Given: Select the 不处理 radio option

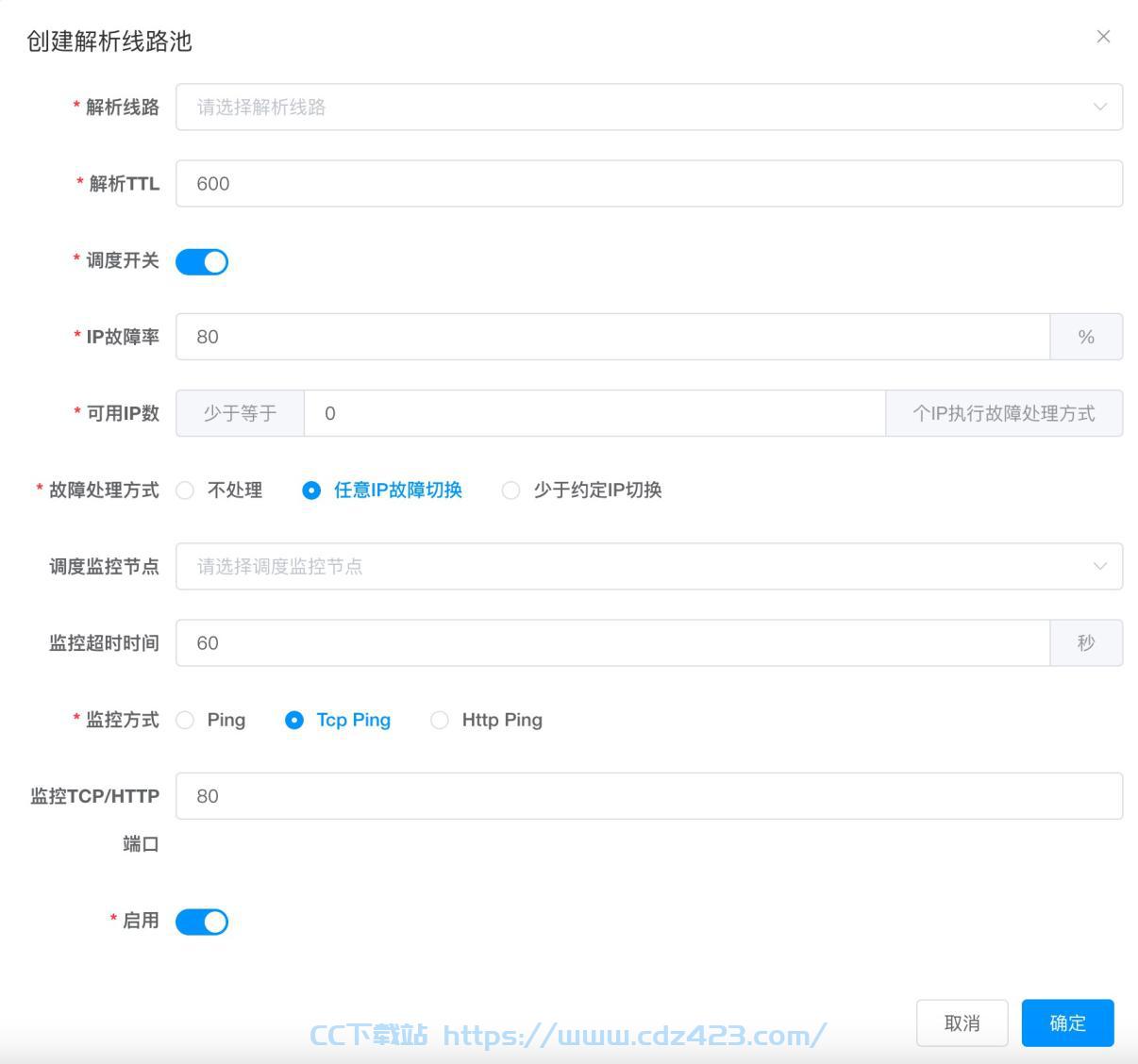Looking at the screenshot, I should pos(219,490).
